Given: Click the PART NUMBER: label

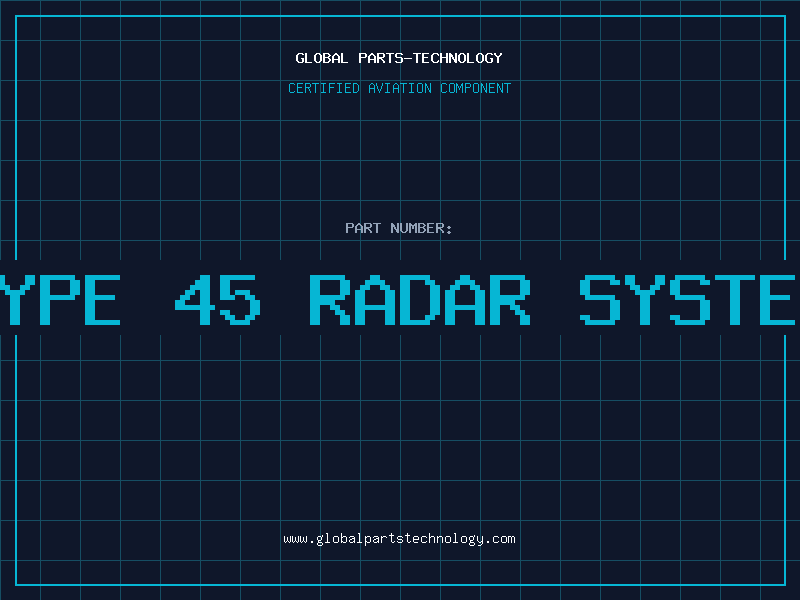Looking at the screenshot, I should (x=398, y=228).
